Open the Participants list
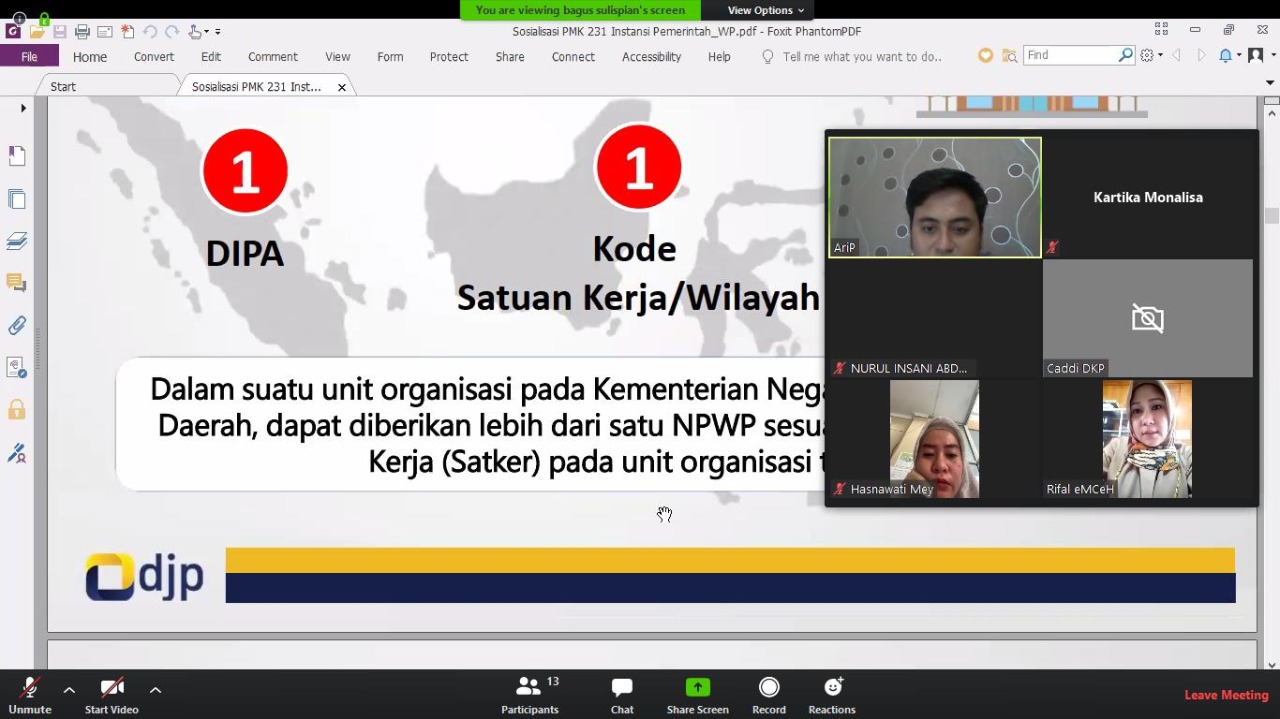 coord(530,695)
